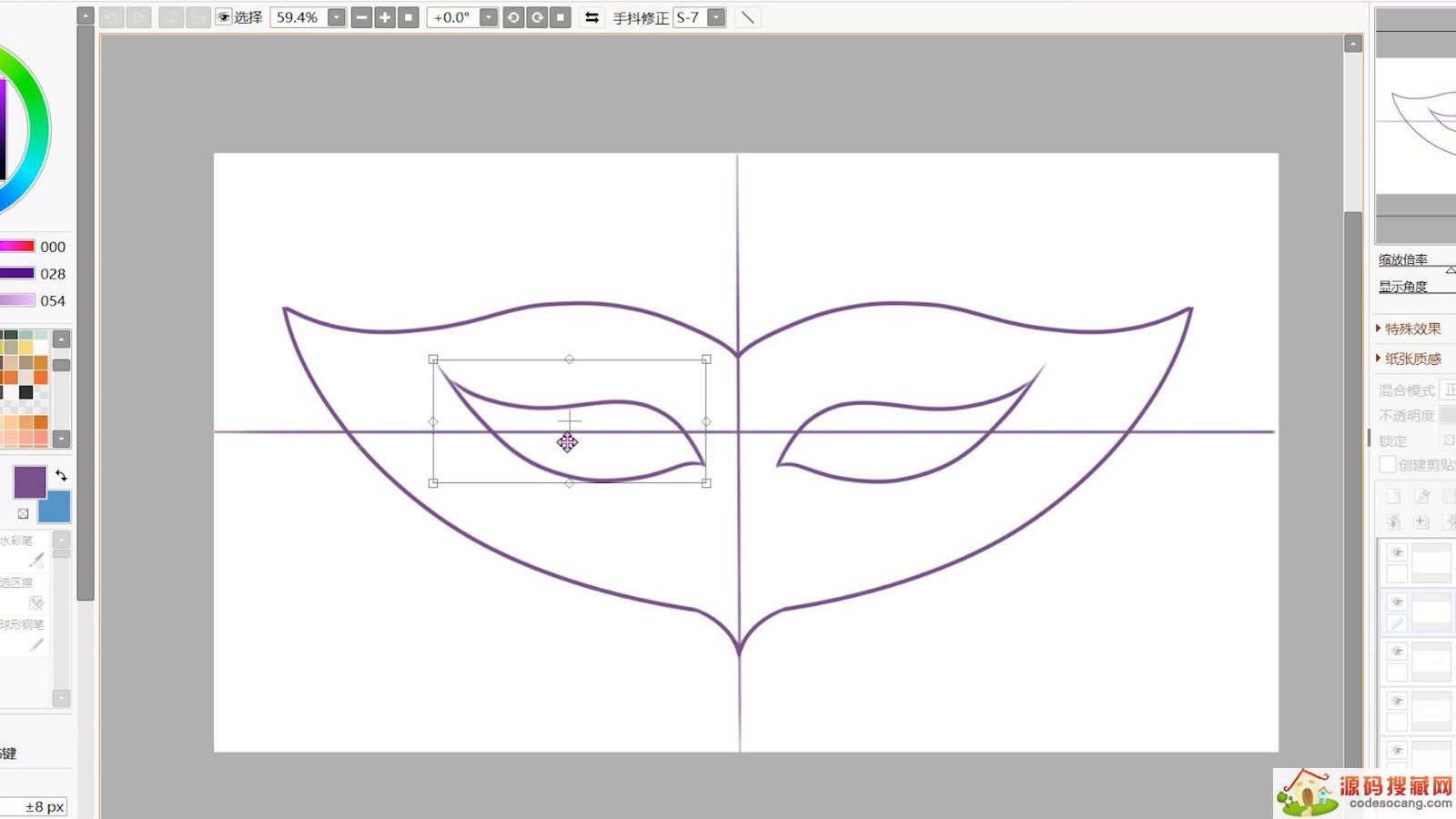
Task: Rotate the canvas view counterclockwise
Action: [x=513, y=17]
